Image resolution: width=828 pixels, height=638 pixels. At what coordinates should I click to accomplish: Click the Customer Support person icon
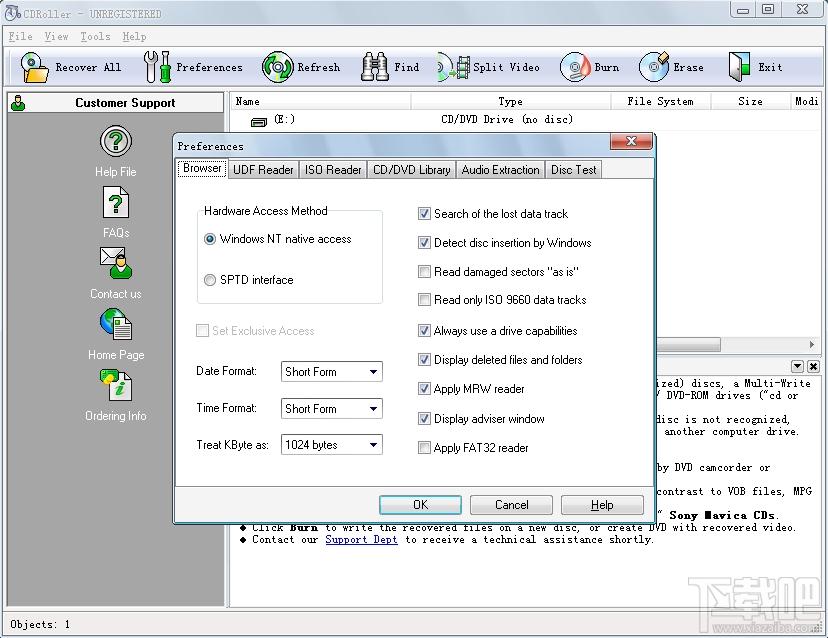tap(18, 103)
